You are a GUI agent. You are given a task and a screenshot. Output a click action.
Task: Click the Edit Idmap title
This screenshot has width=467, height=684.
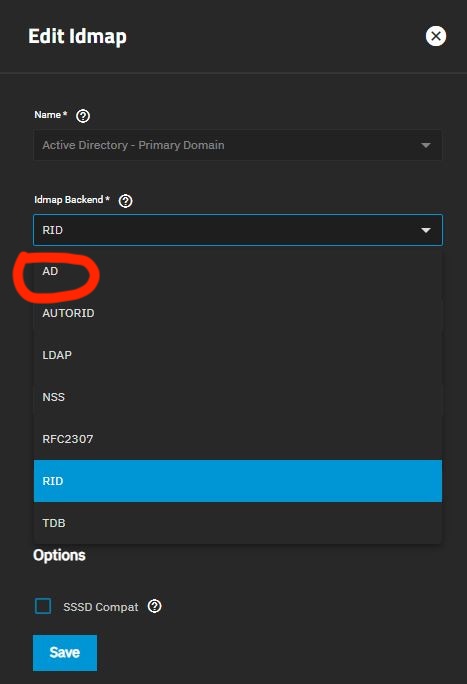78,36
